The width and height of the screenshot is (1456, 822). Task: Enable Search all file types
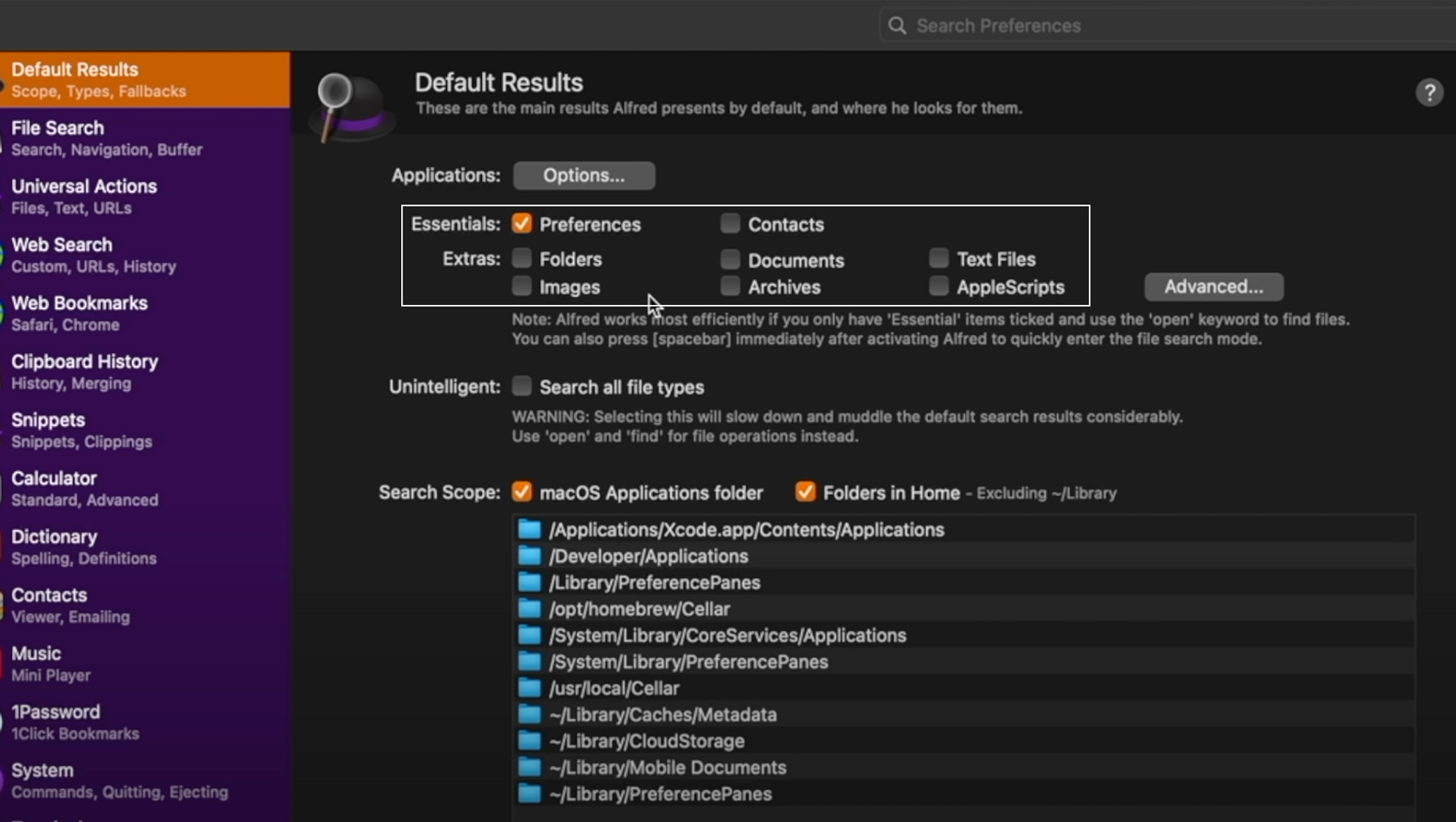[521, 387]
